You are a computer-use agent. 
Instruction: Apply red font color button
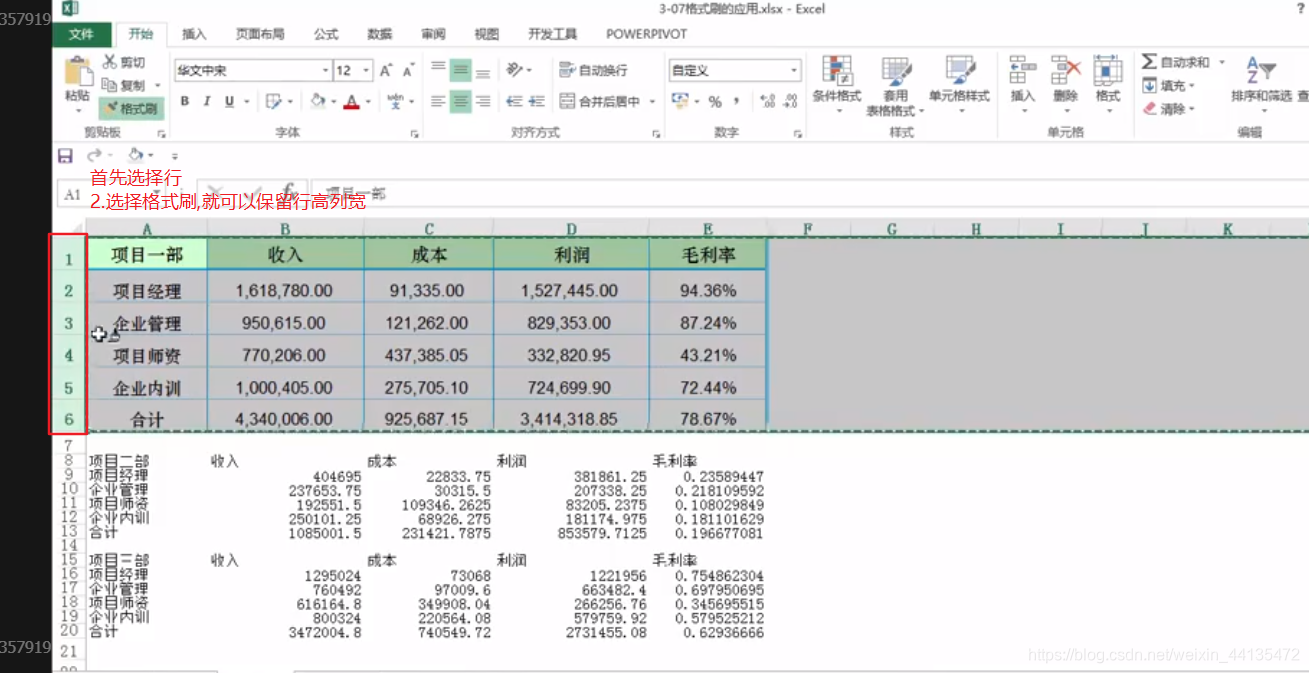point(351,101)
